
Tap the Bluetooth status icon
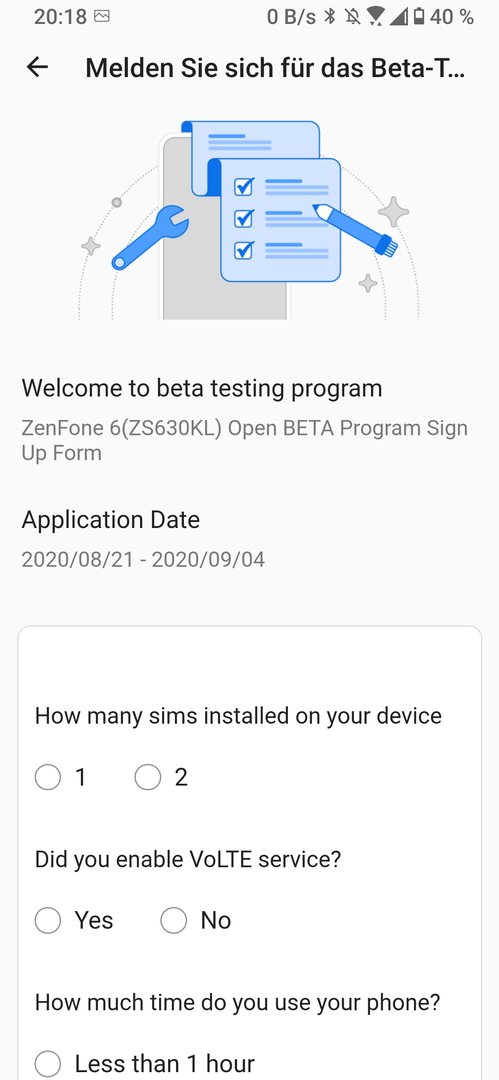point(330,17)
